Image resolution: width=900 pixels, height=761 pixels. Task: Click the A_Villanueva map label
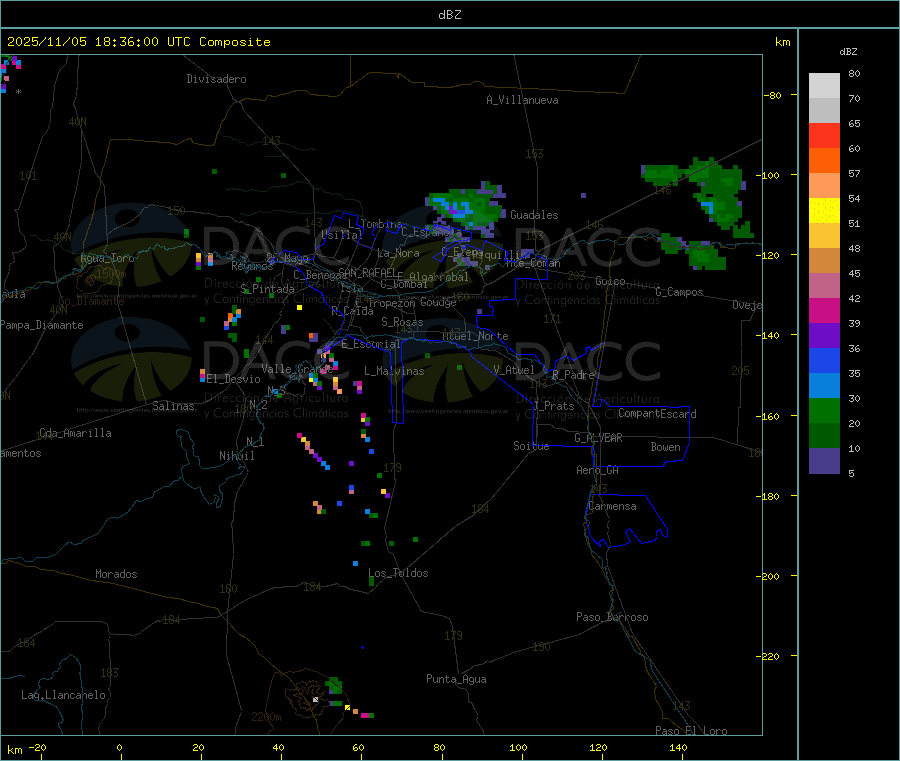(x=522, y=100)
